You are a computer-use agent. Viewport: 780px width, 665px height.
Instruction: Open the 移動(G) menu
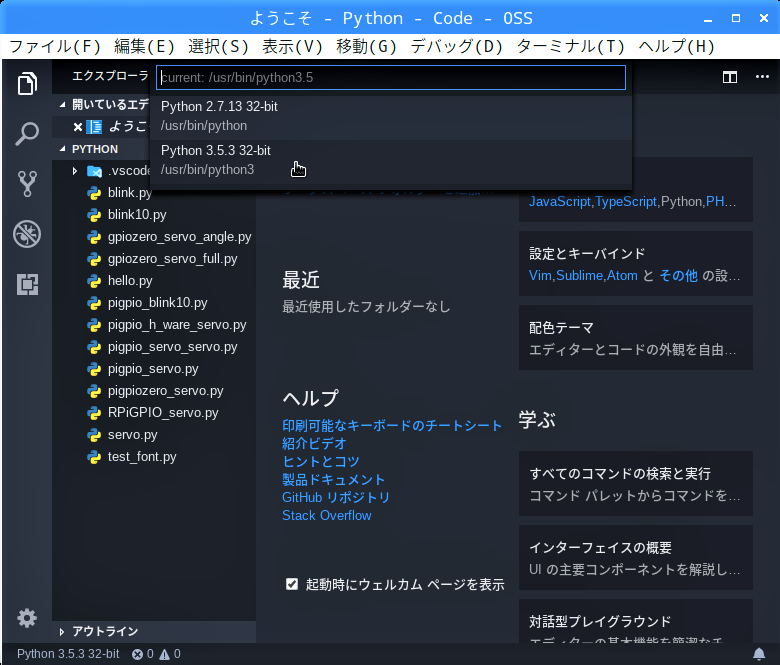367,46
